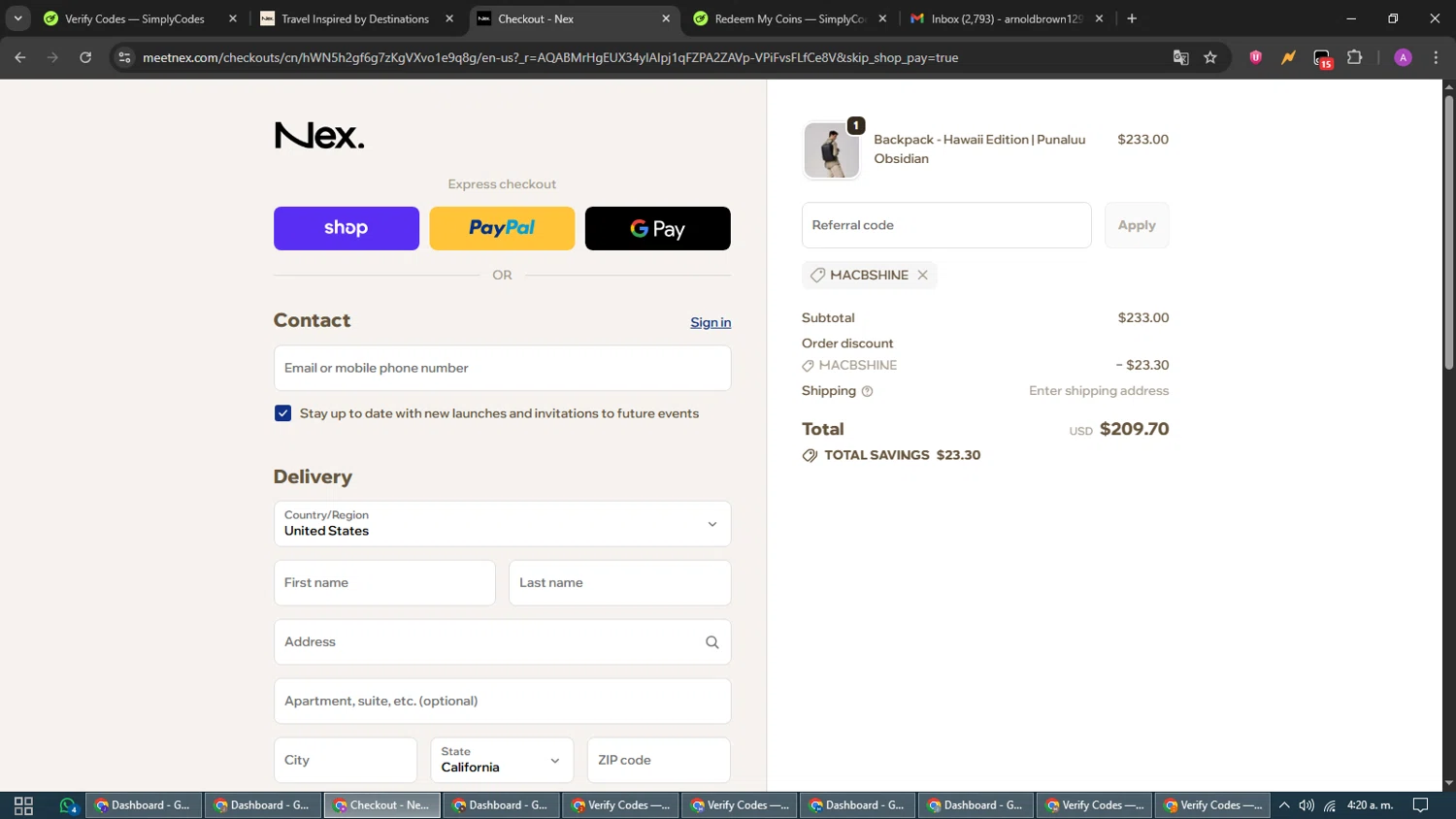
Task: Remove the MACBSHINE discount code
Action: click(x=923, y=276)
